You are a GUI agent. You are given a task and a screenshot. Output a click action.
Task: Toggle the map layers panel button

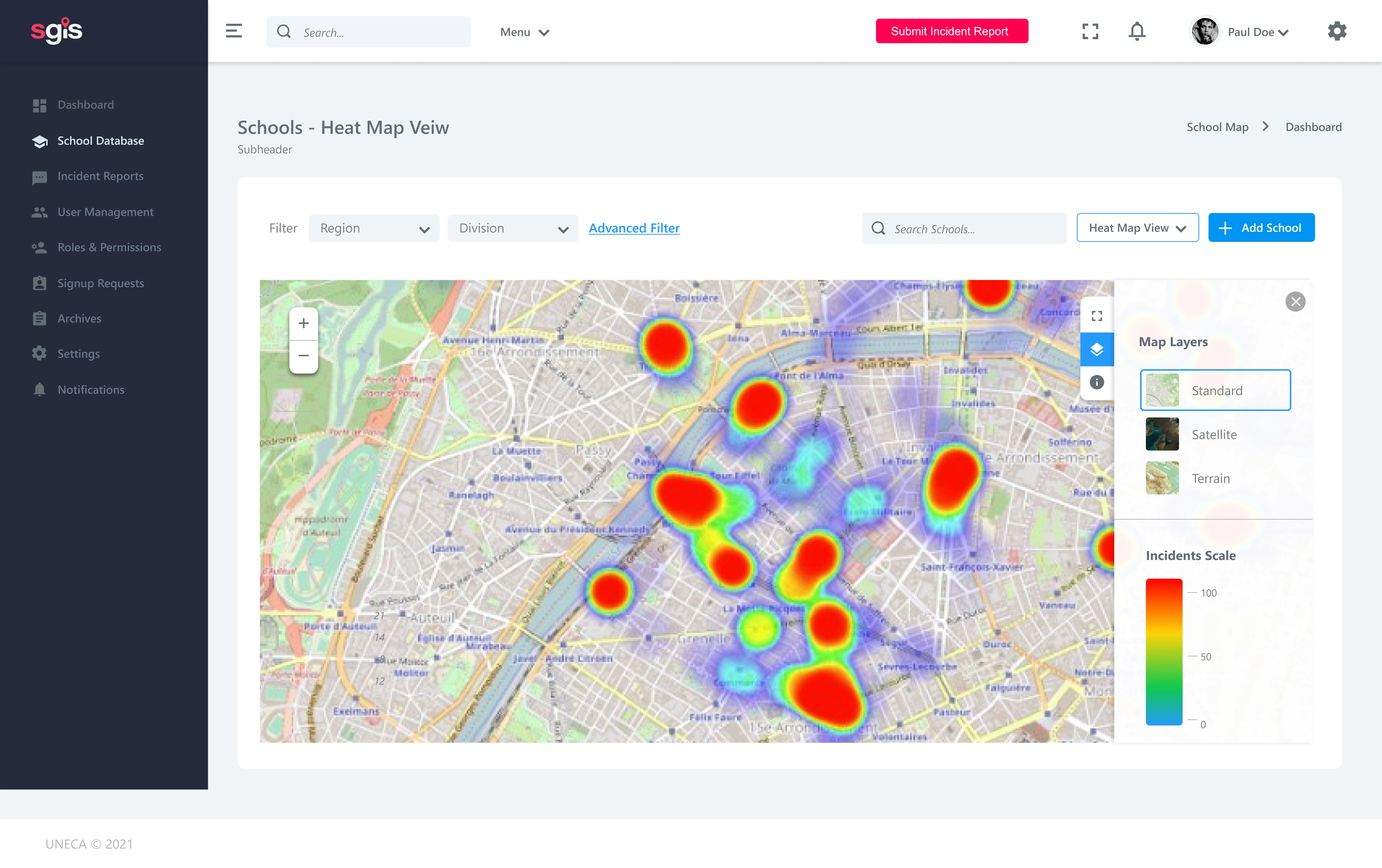[x=1097, y=349]
